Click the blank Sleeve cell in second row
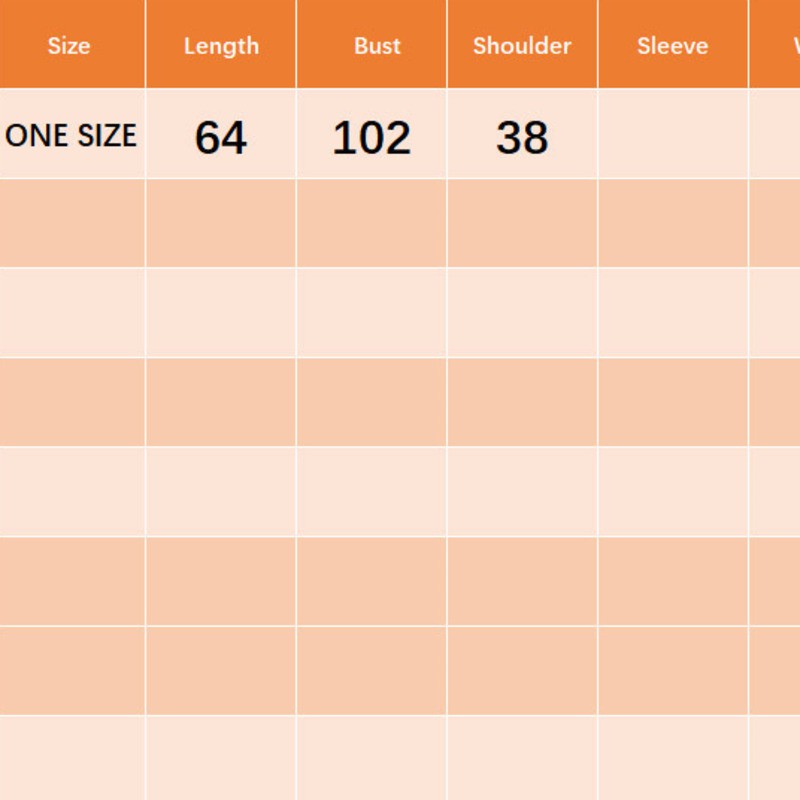Viewport: 800px width, 800px height. click(672, 223)
